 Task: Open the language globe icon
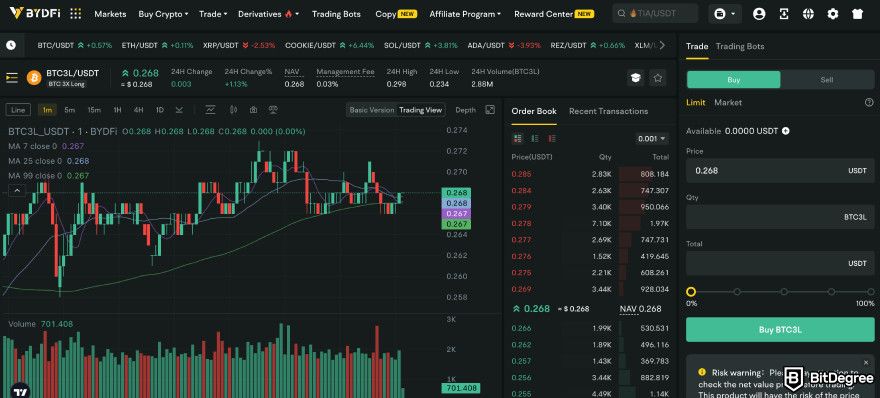(x=808, y=14)
